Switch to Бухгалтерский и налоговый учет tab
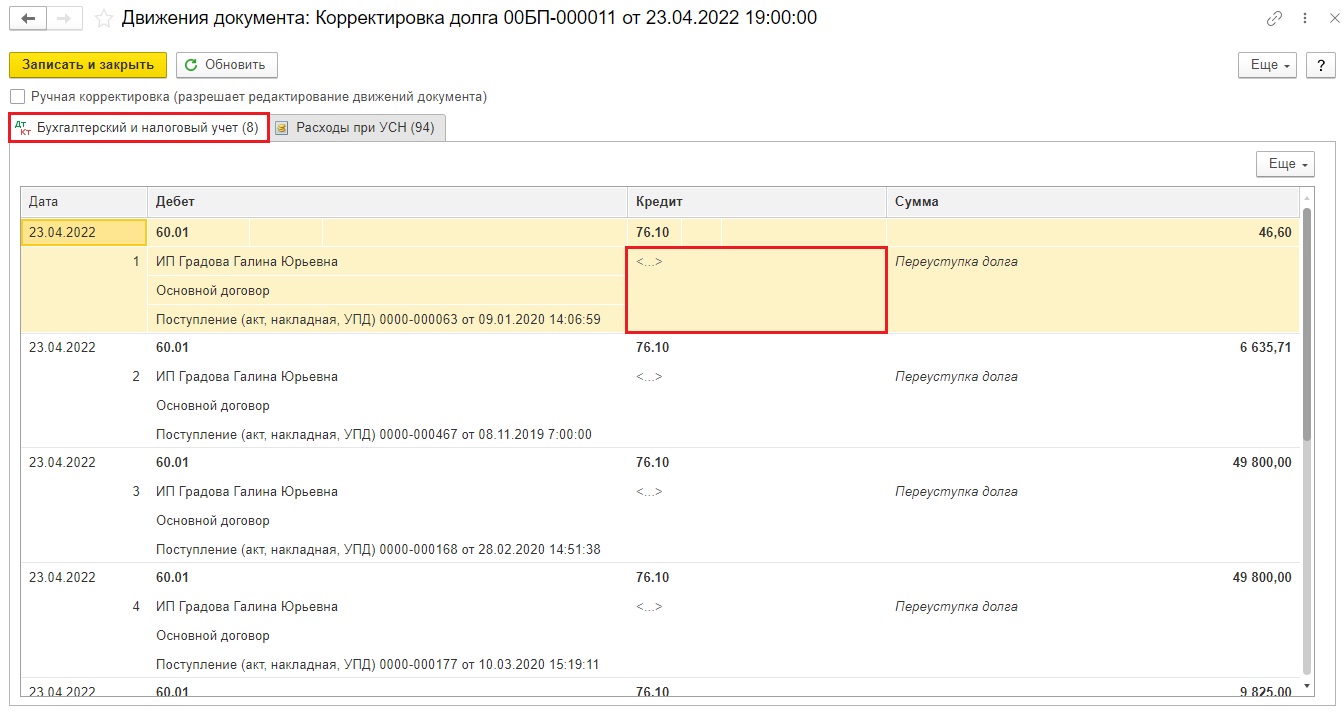This screenshot has width=1344, height=715. click(x=139, y=128)
